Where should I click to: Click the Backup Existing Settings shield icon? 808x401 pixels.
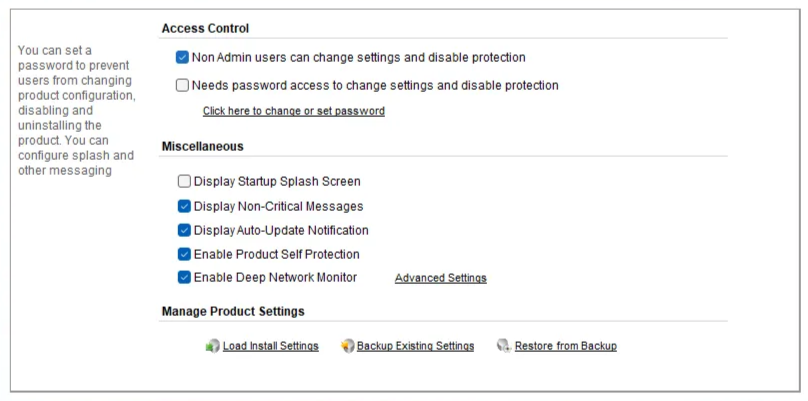[x=347, y=346]
